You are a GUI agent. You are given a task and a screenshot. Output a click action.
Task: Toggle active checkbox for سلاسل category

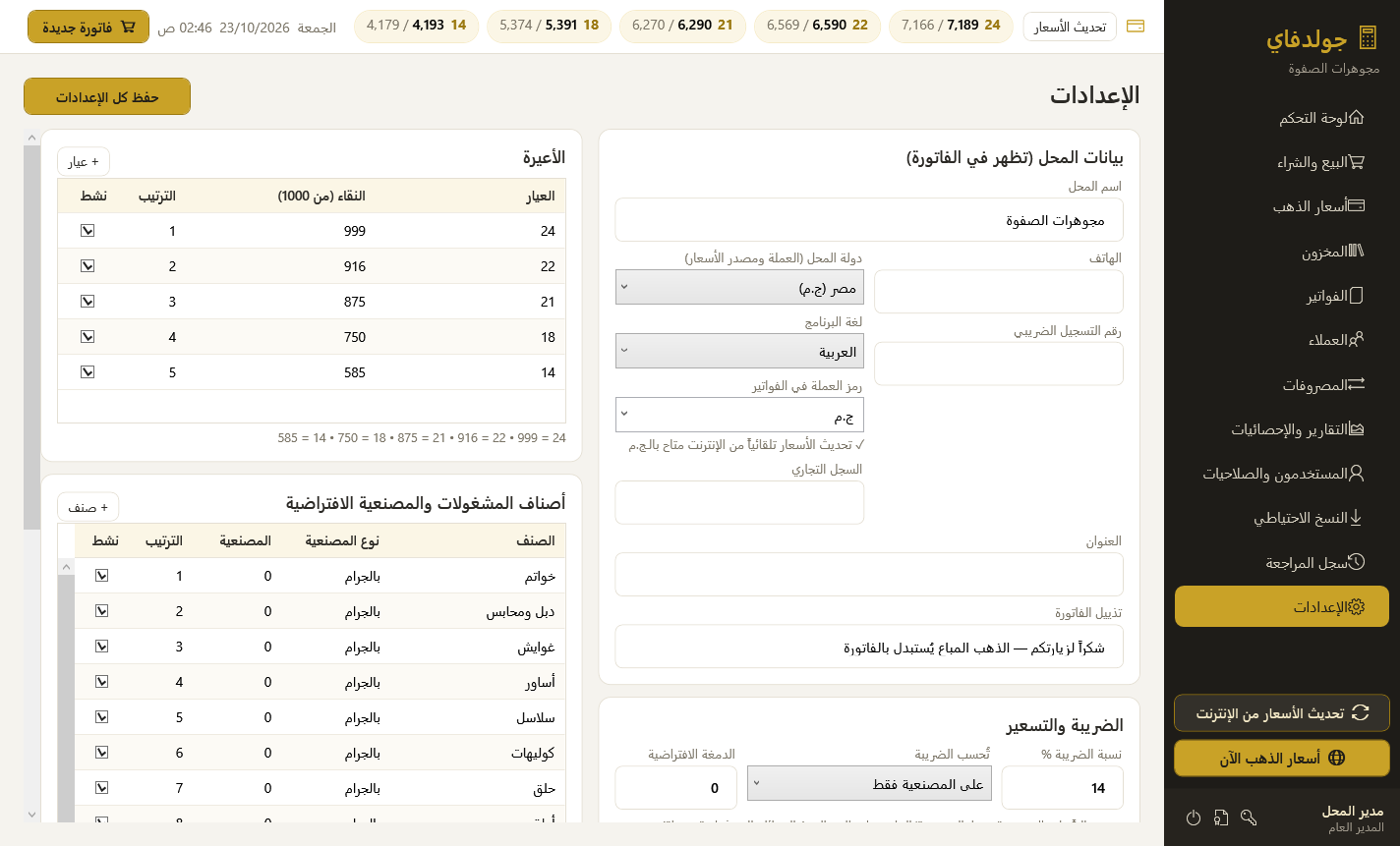(102, 717)
